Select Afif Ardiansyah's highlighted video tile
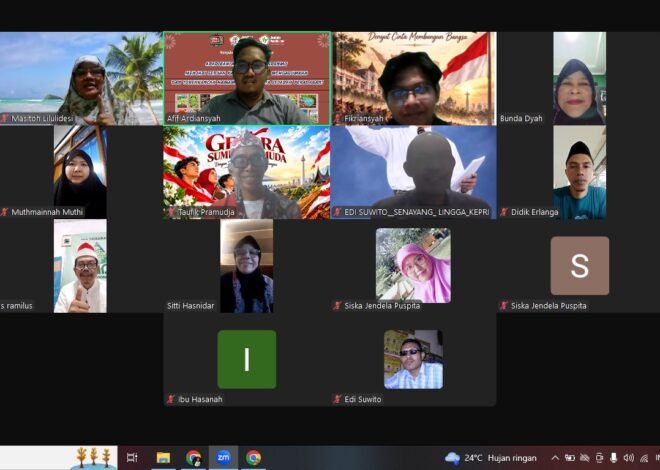Image resolution: width=660 pixels, height=470 pixels. [247, 78]
